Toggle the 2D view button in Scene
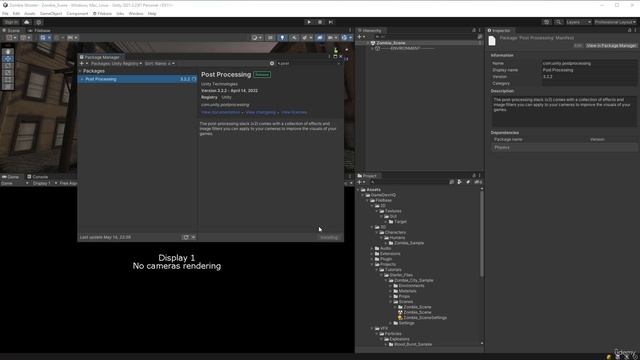Screen dimensions: 640x360 270,38
